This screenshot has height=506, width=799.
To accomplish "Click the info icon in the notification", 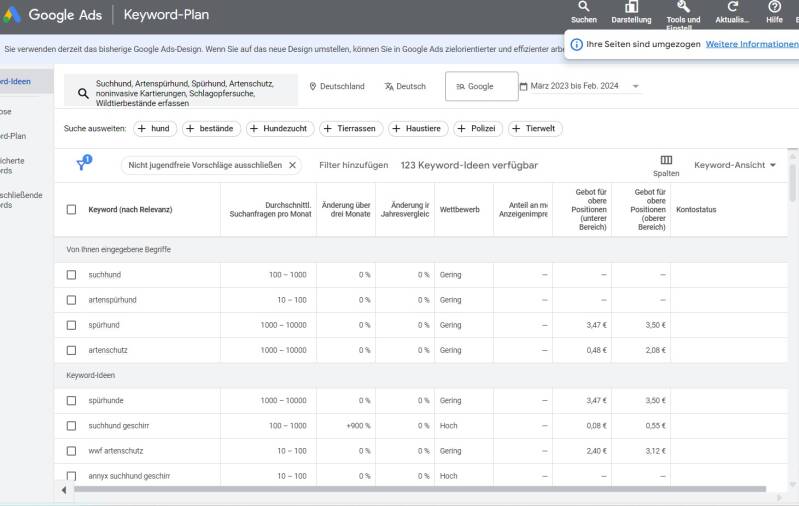I will click(x=576, y=44).
